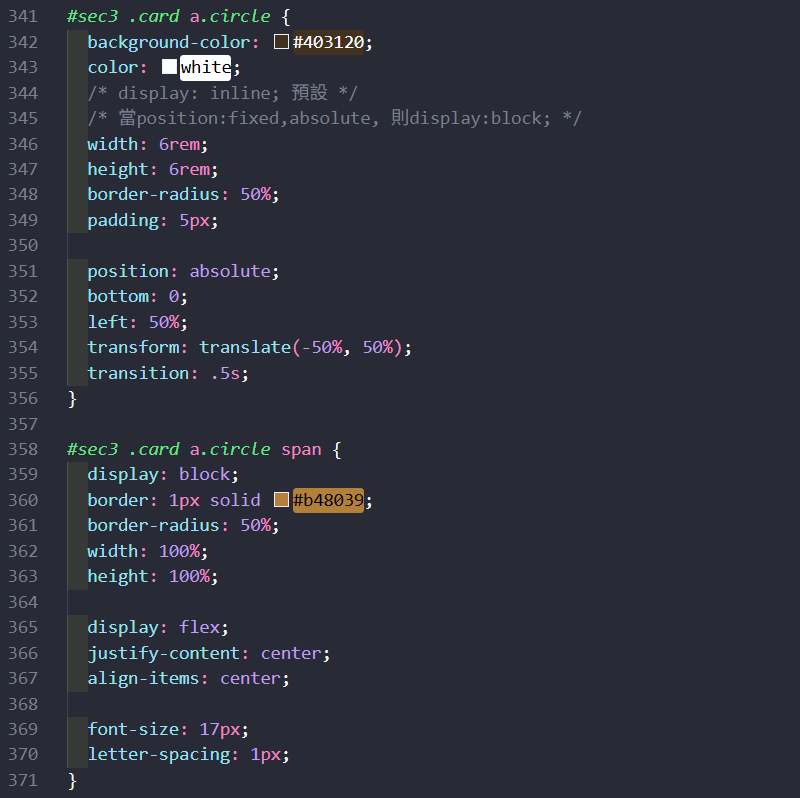Click line number 358 in gutter
This screenshot has height=798, width=800.
21,449
